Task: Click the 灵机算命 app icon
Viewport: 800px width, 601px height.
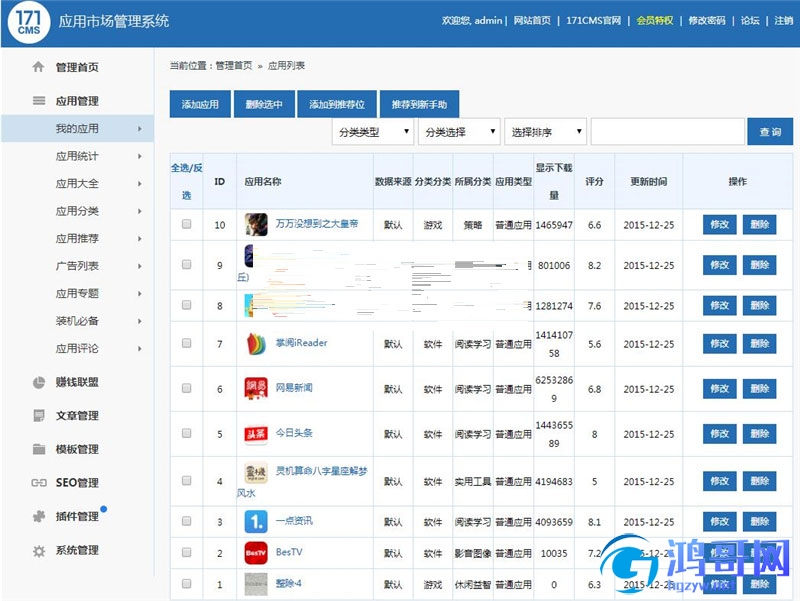Action: click(256, 472)
